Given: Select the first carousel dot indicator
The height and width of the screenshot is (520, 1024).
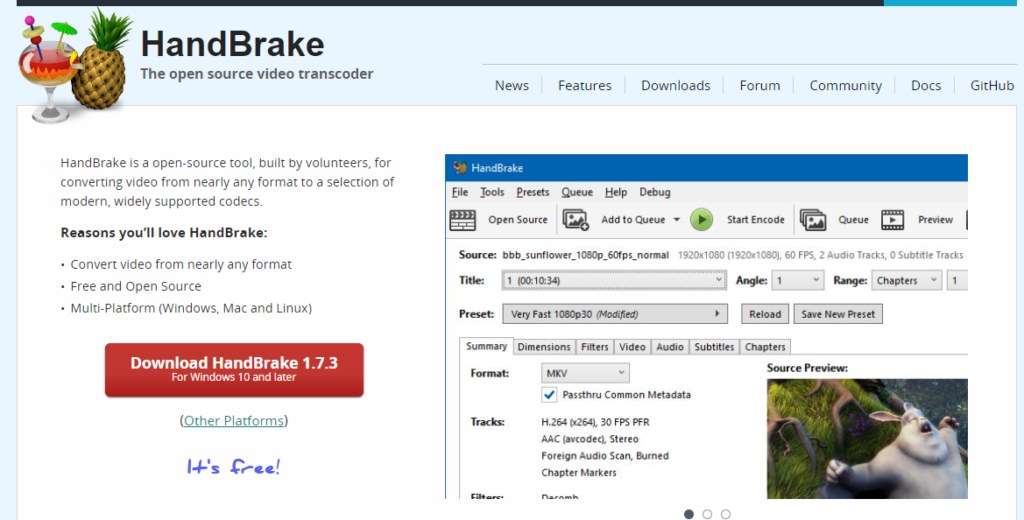Looking at the screenshot, I should [688, 514].
